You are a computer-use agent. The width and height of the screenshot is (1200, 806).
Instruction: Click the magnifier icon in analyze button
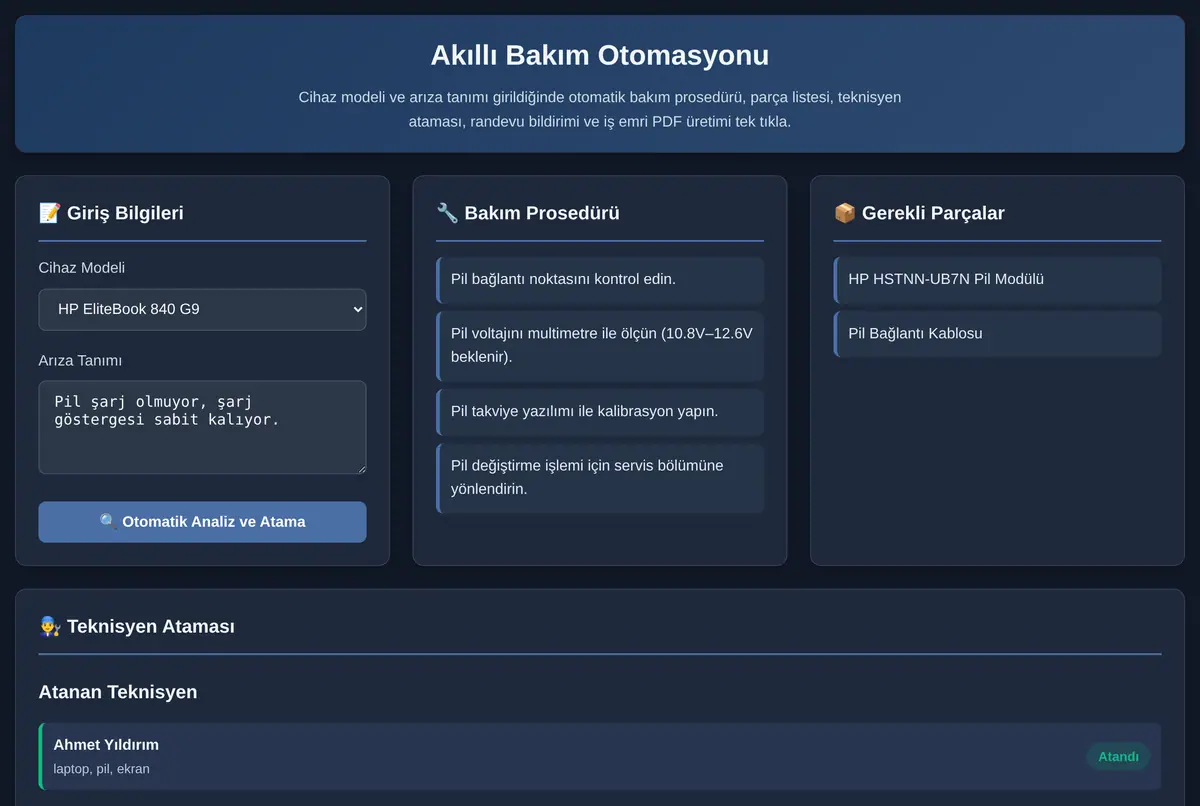click(x=108, y=522)
